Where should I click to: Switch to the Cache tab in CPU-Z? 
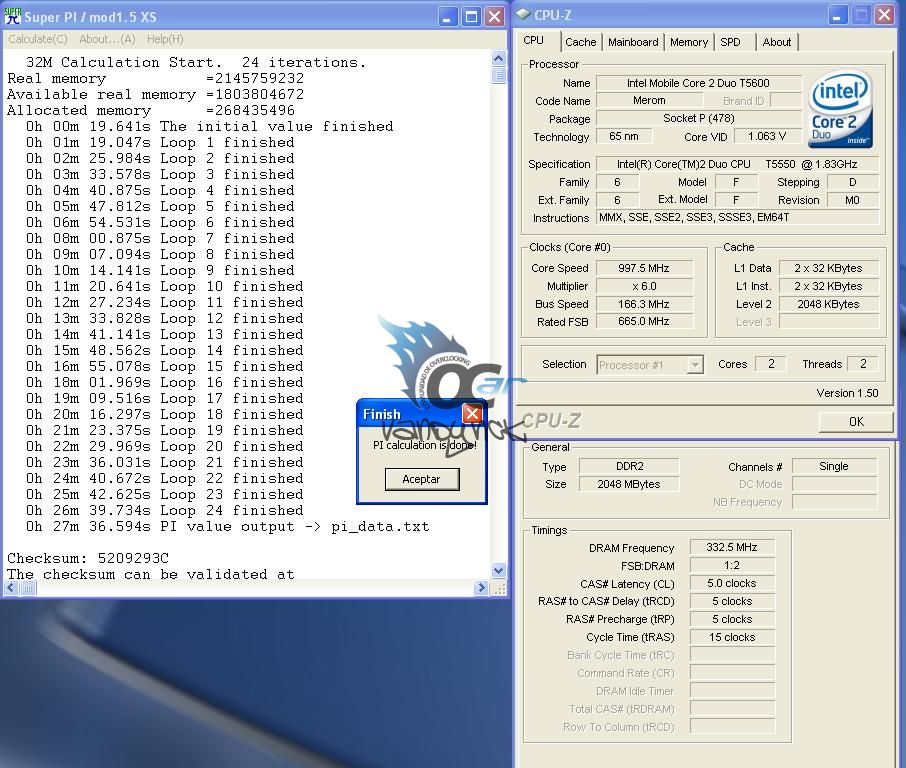(x=581, y=42)
